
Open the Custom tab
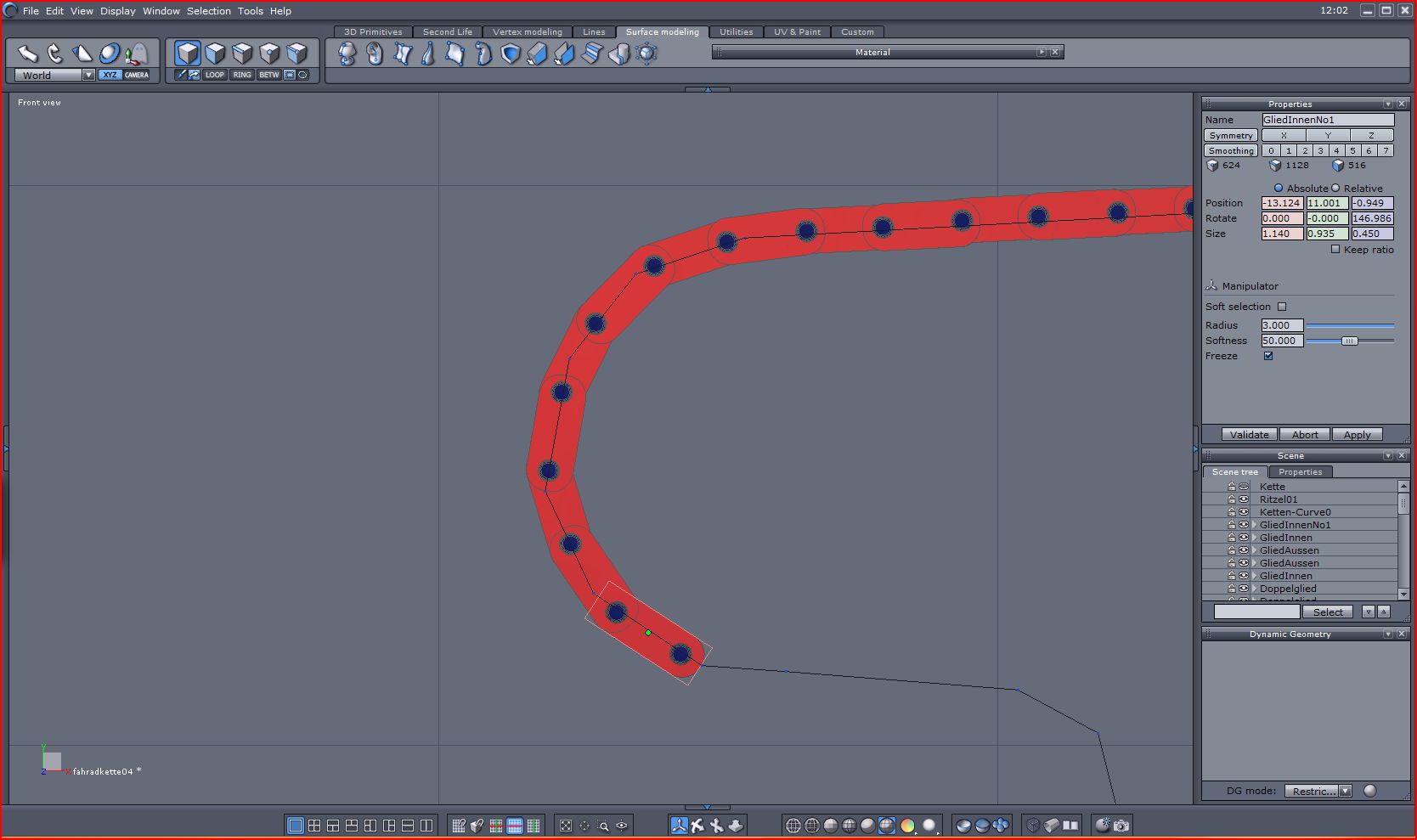point(857,32)
